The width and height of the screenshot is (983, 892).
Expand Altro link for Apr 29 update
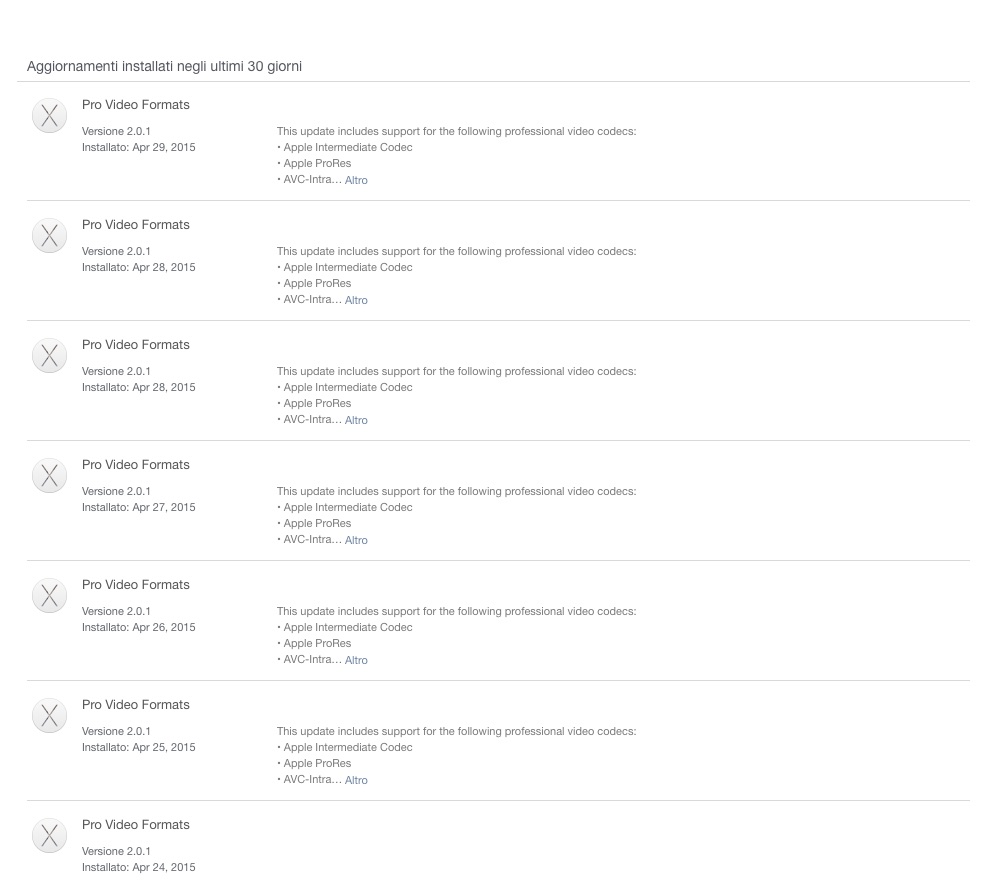tap(356, 180)
